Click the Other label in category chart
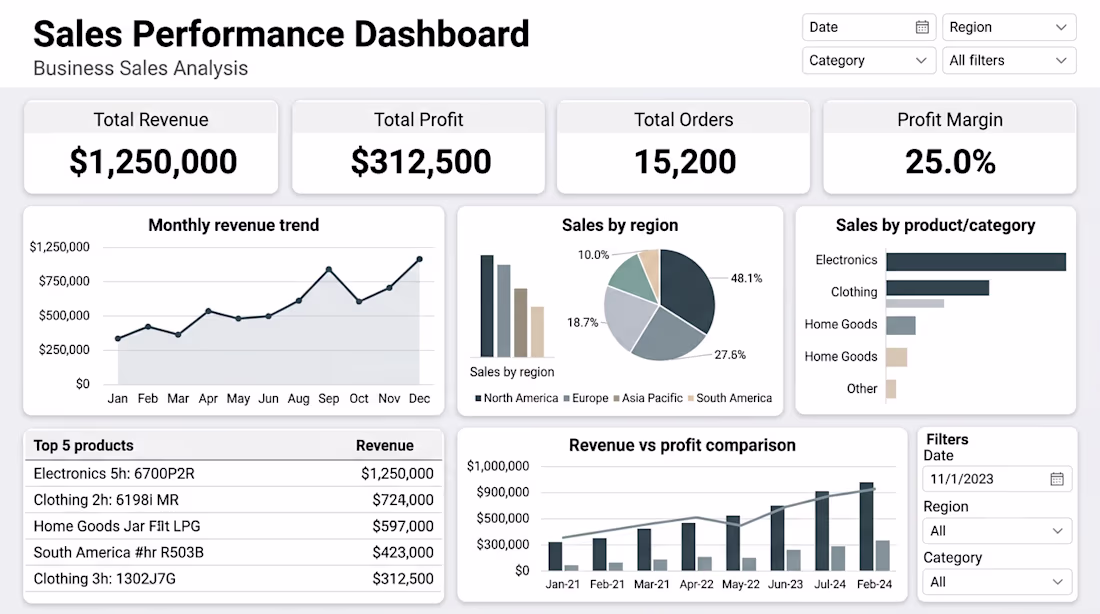 pyautogui.click(x=861, y=389)
